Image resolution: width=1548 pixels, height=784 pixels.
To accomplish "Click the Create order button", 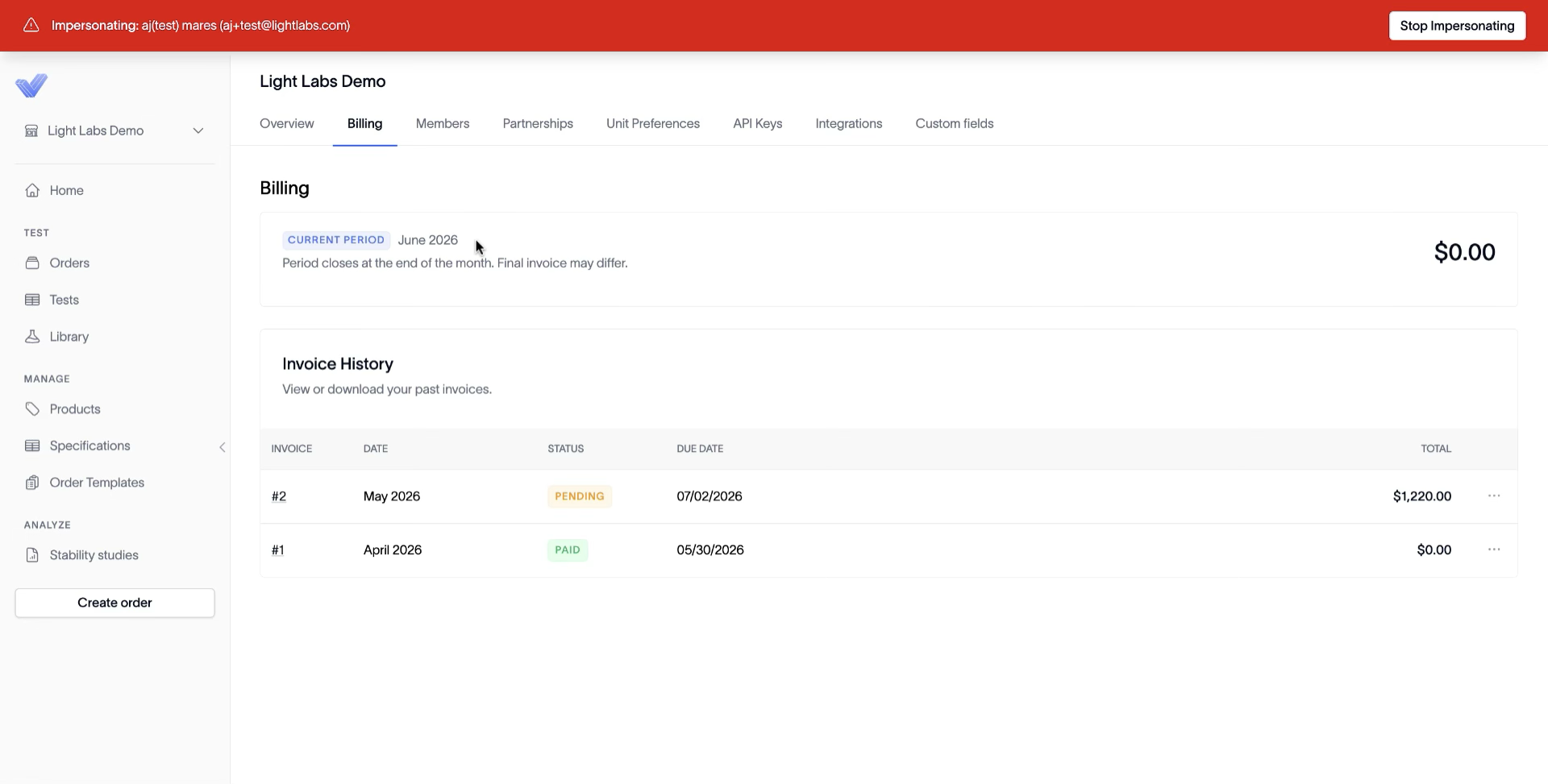I will click(114, 603).
